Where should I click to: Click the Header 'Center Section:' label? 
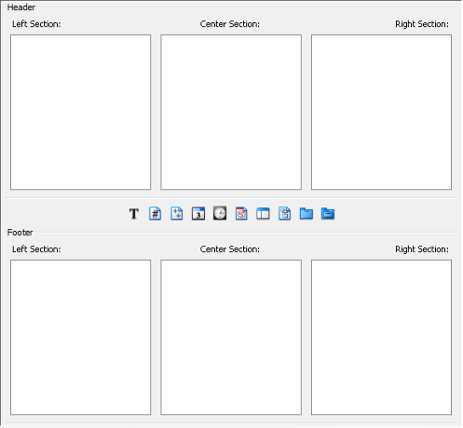230,24
